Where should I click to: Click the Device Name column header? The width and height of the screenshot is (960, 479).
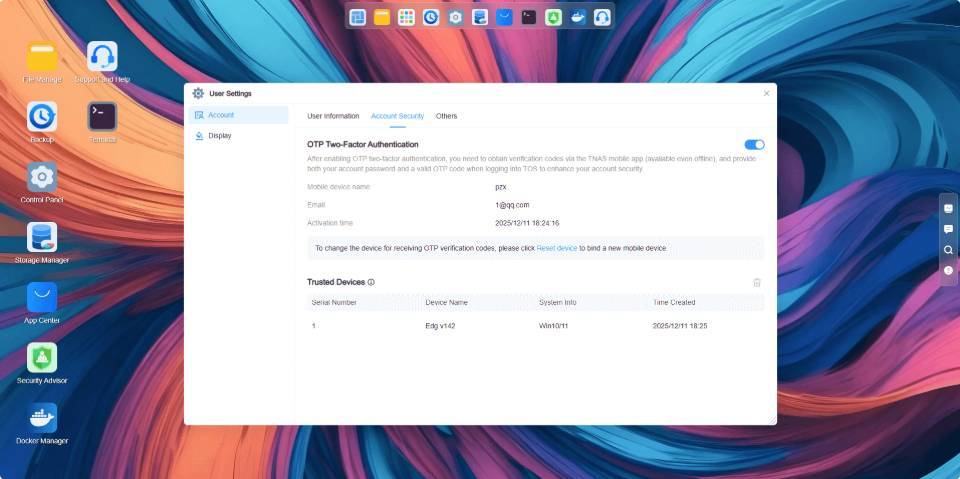[446, 303]
